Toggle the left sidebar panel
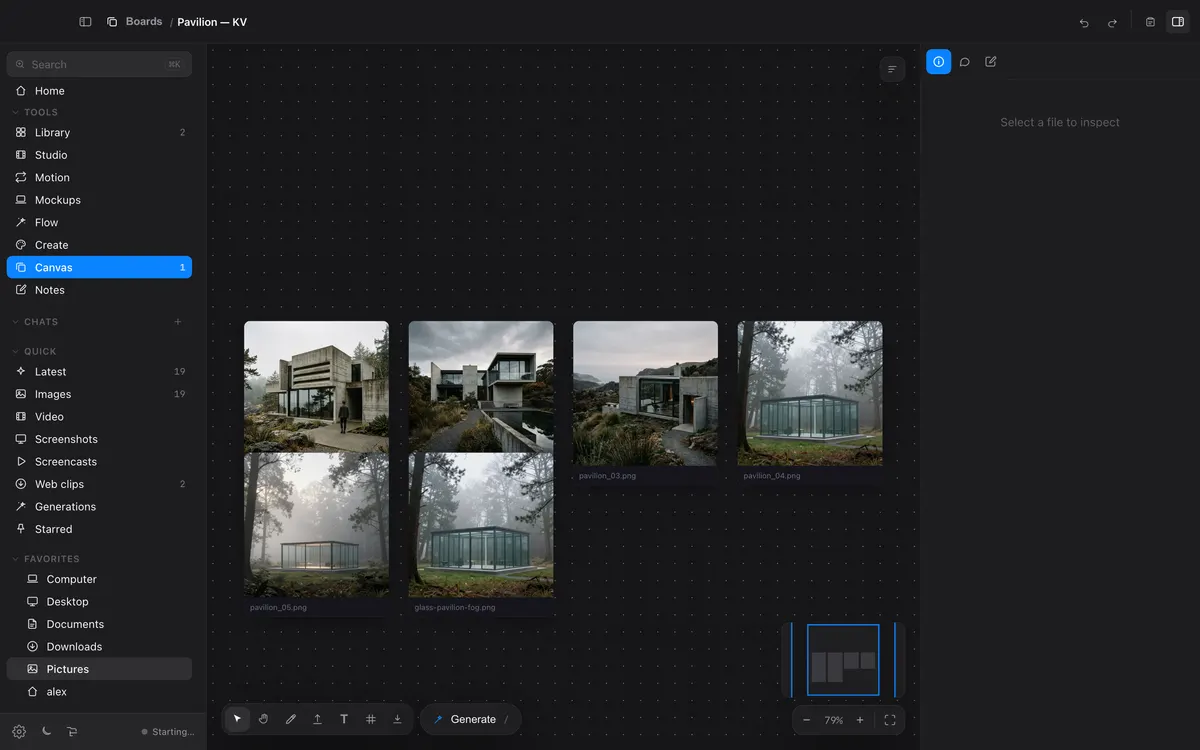Image resolution: width=1200 pixels, height=750 pixels. [85, 22]
